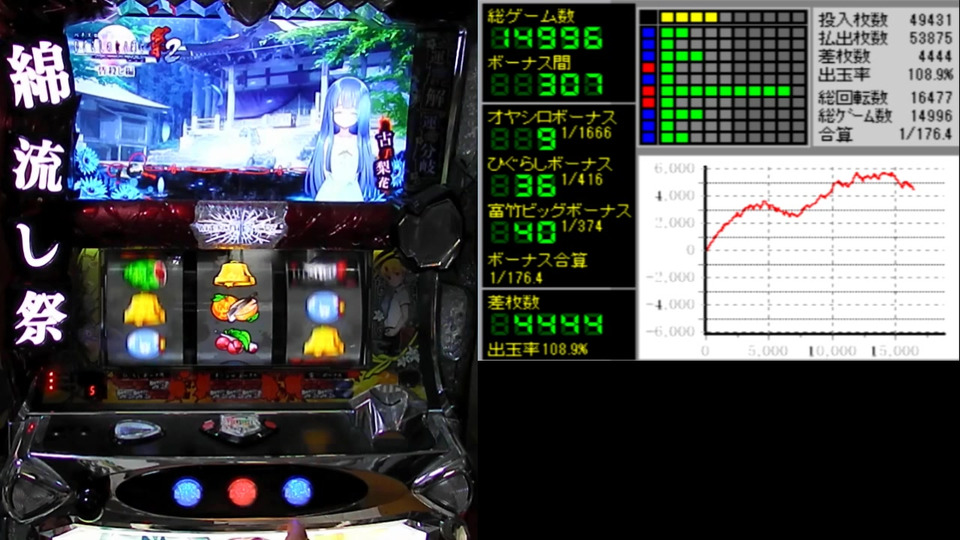
Task: Click the orange fruit symbol on center reel
Action: tap(234, 307)
